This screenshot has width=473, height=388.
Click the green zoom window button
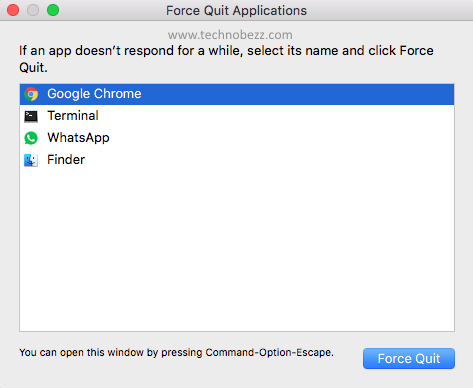point(53,10)
